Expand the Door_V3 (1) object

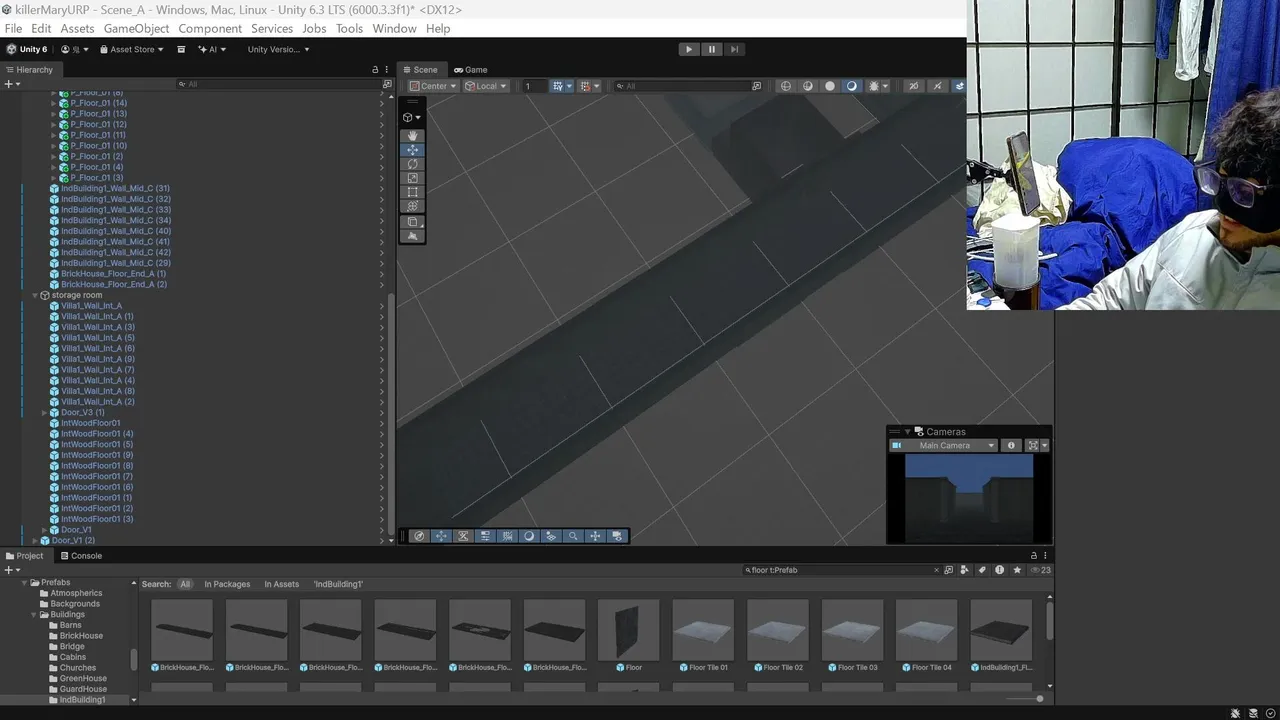(45, 413)
